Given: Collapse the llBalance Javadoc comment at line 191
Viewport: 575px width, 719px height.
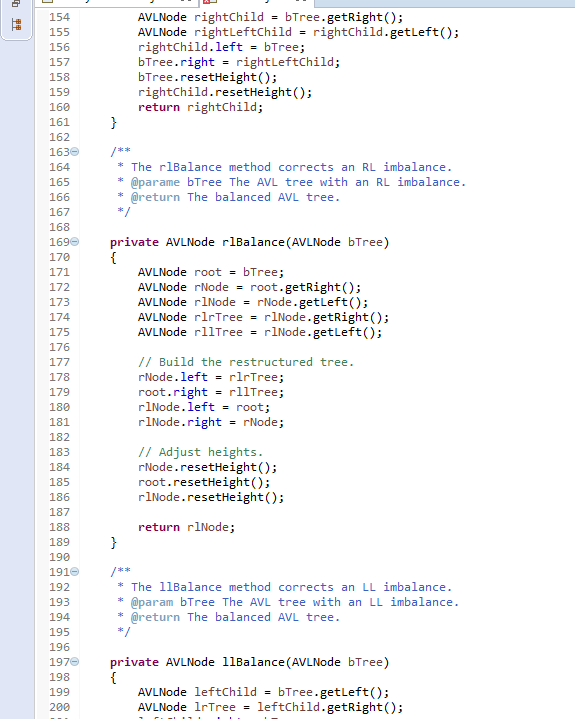Looking at the screenshot, I should (x=75, y=571).
